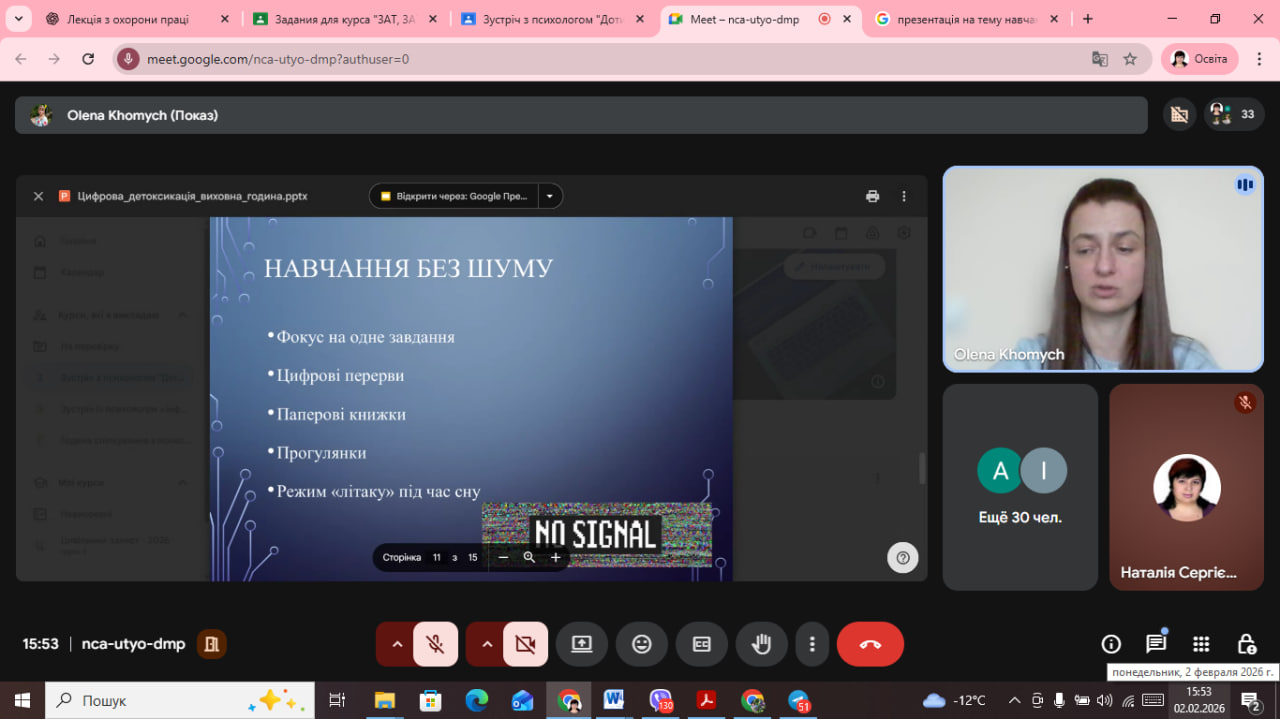This screenshot has height=719, width=1280.
Task: Click the host controls lock icon
Action: pos(1246,644)
